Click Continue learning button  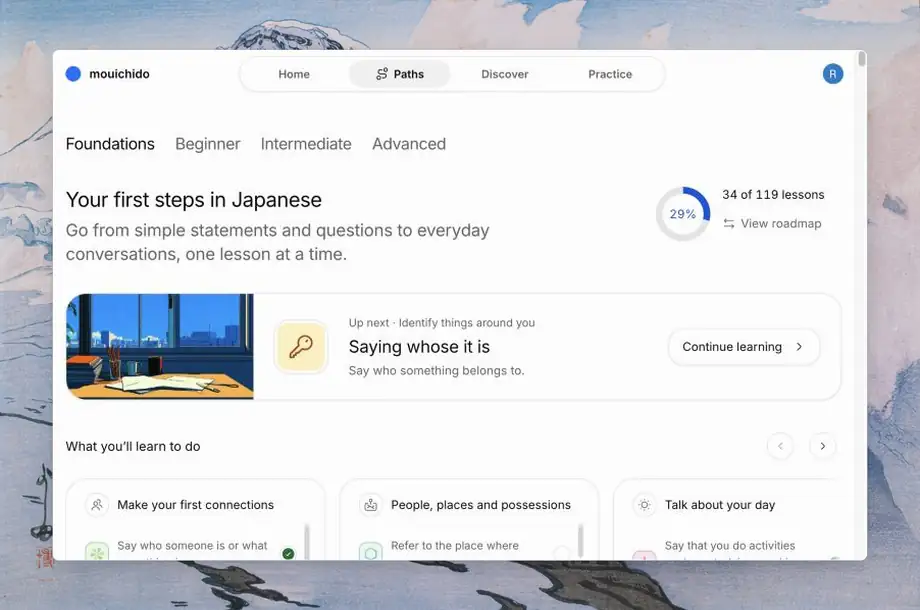point(743,347)
